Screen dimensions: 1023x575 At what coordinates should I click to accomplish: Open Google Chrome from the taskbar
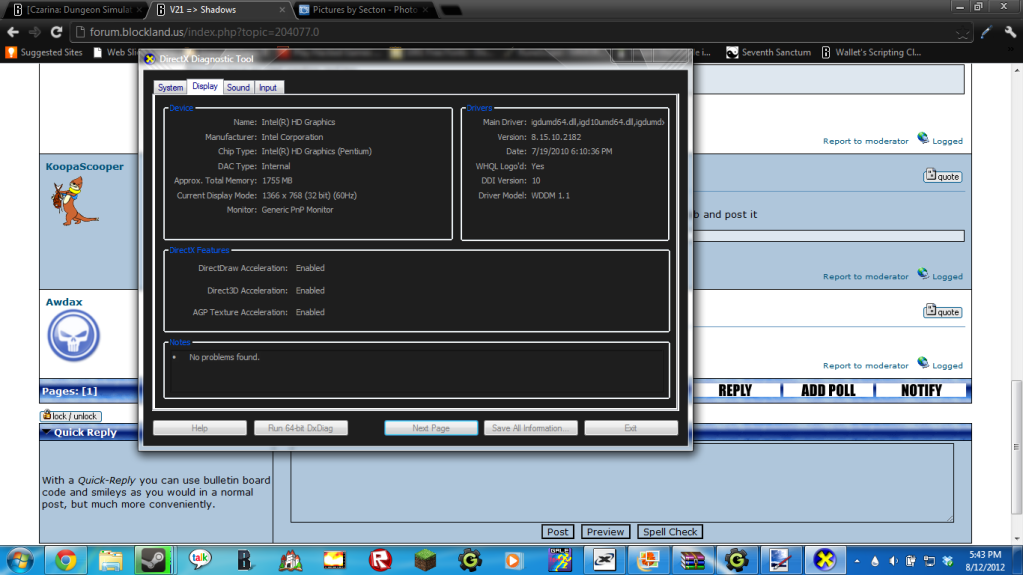[65, 560]
